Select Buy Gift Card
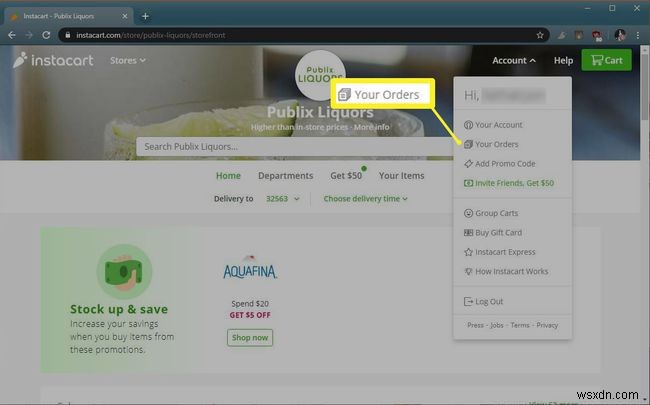 493,233
